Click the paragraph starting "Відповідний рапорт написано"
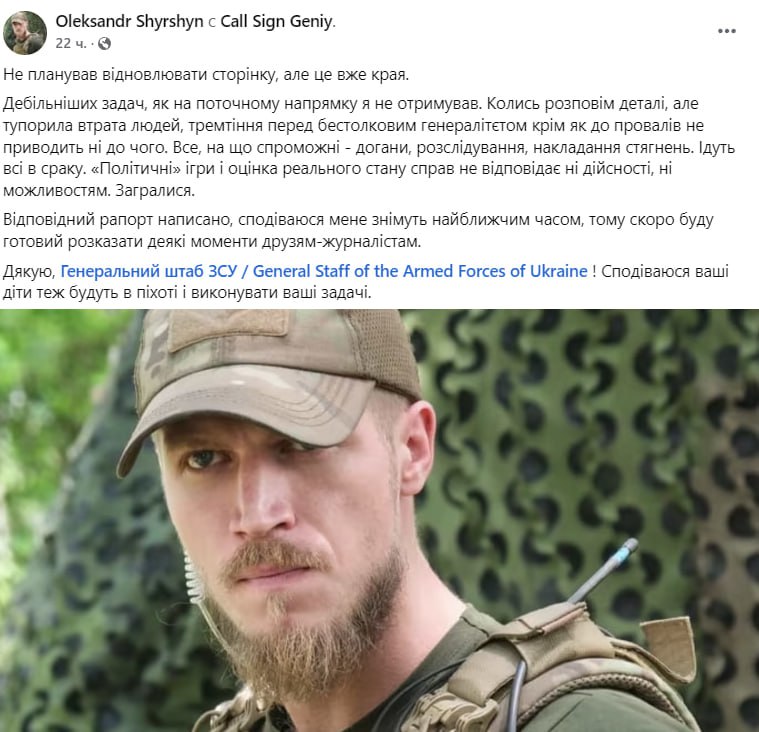759x732 pixels. [358, 230]
